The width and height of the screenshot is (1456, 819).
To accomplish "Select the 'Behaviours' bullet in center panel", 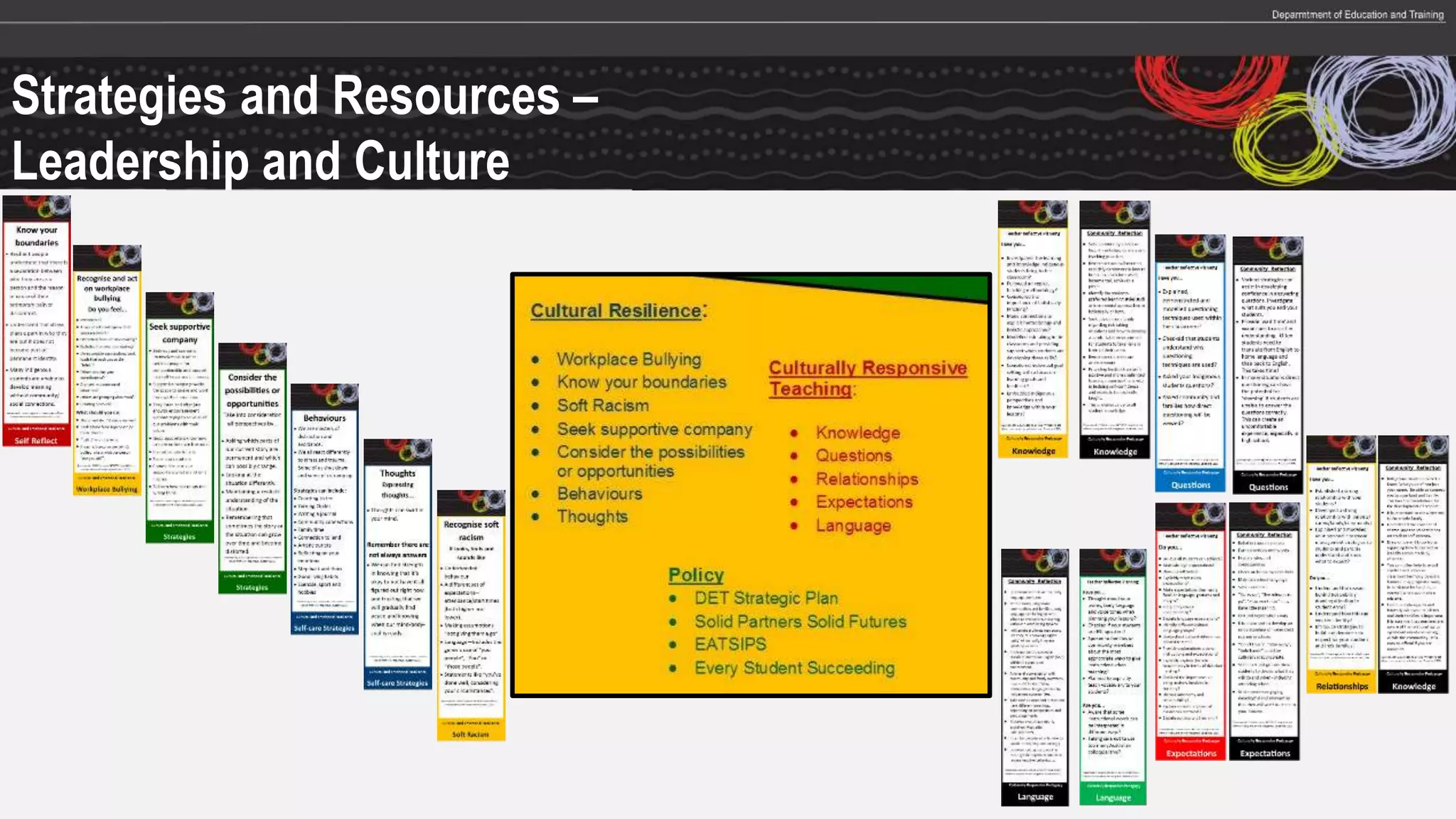I will coord(599,493).
